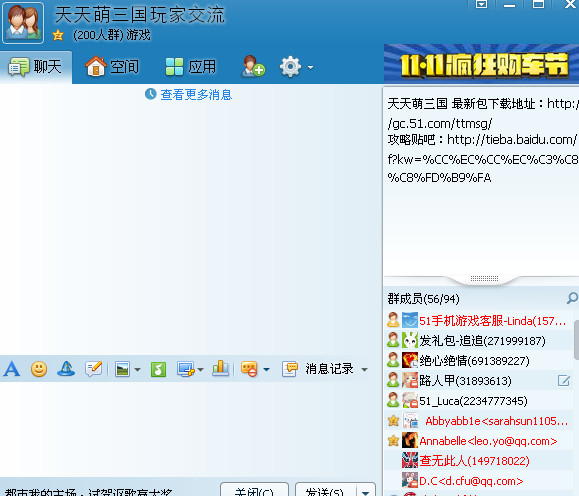Open the 空间 space tab
579x496 pixels.
112,67
